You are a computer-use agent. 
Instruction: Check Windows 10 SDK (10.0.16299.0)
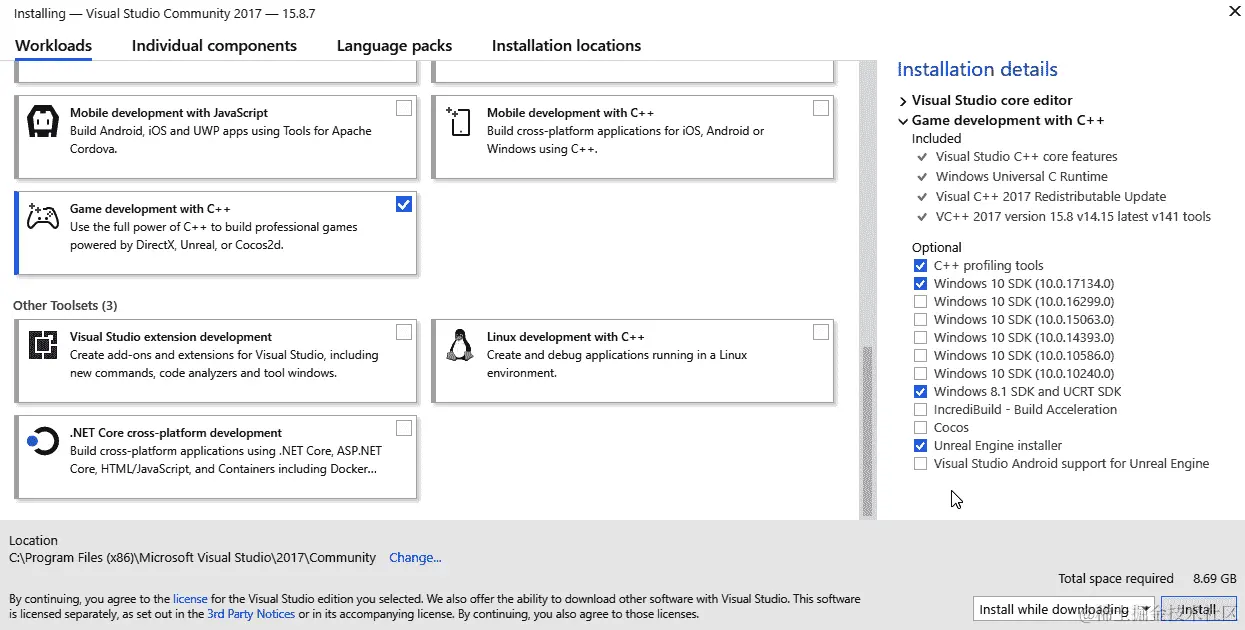pos(920,302)
